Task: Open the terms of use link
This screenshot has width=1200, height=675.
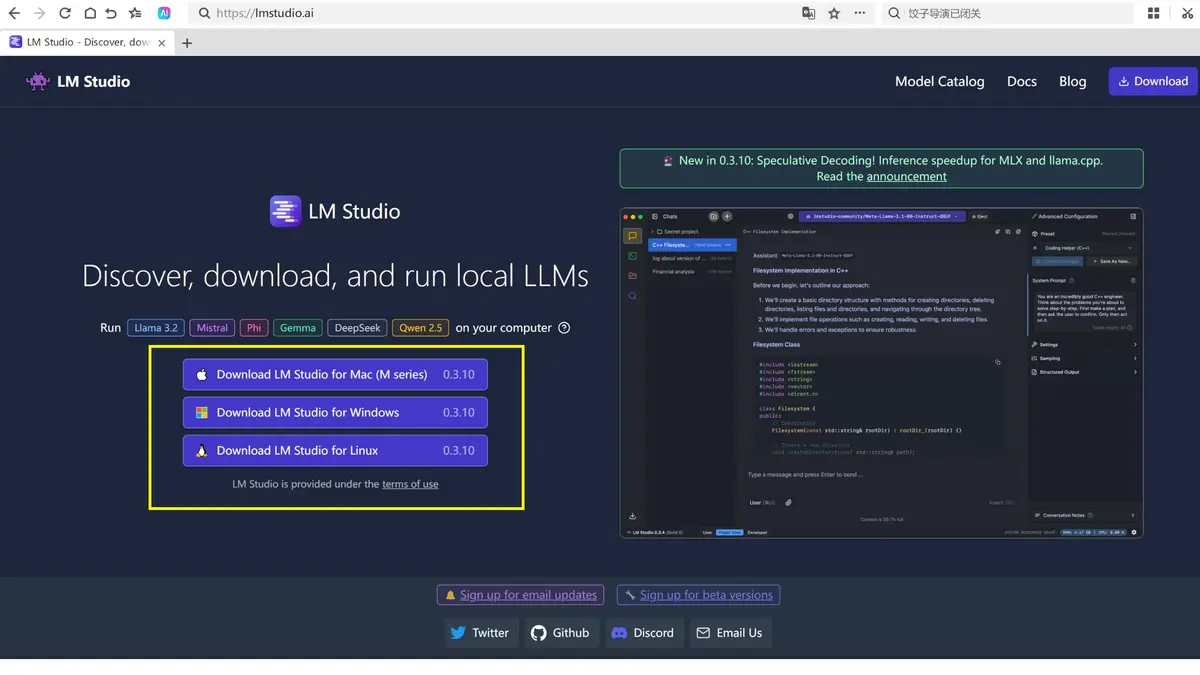Action: coord(410,484)
